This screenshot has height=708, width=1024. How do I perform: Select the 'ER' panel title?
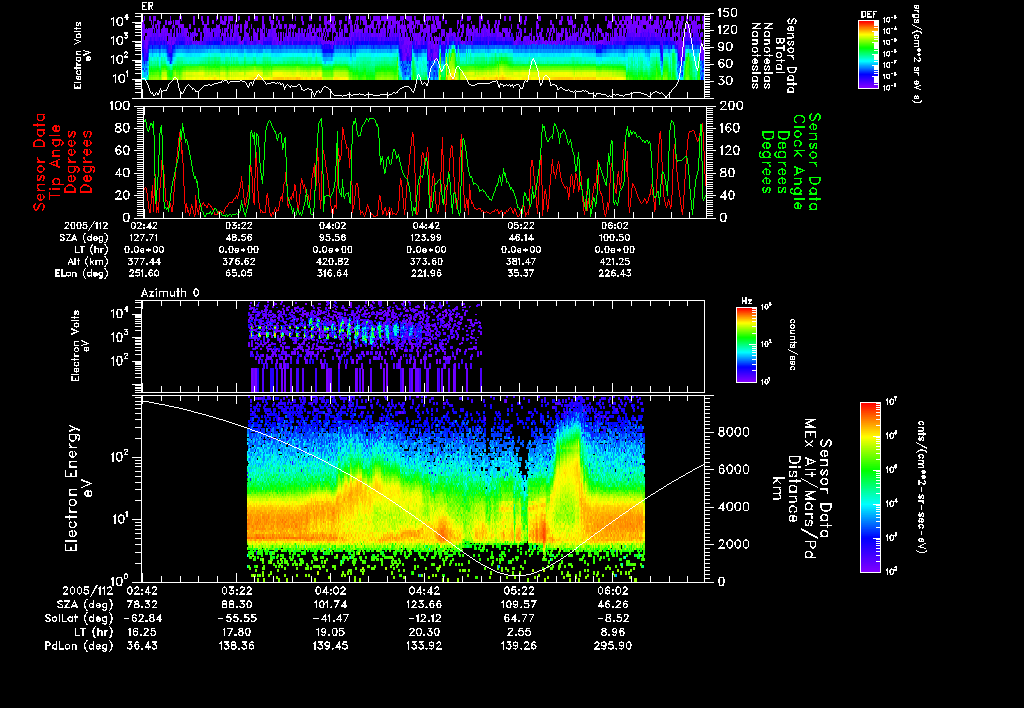click(148, 7)
